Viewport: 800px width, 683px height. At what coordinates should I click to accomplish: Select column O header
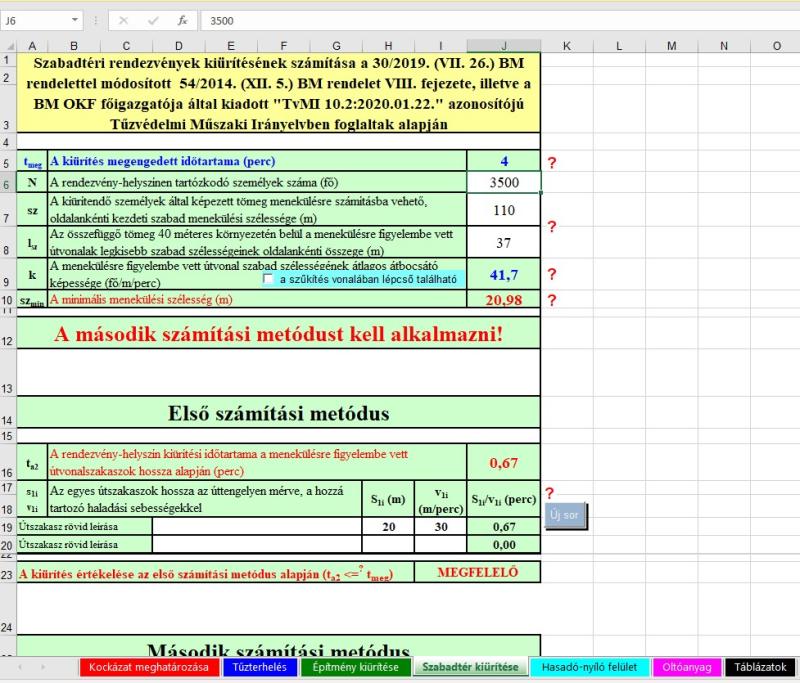pyautogui.click(x=776, y=46)
